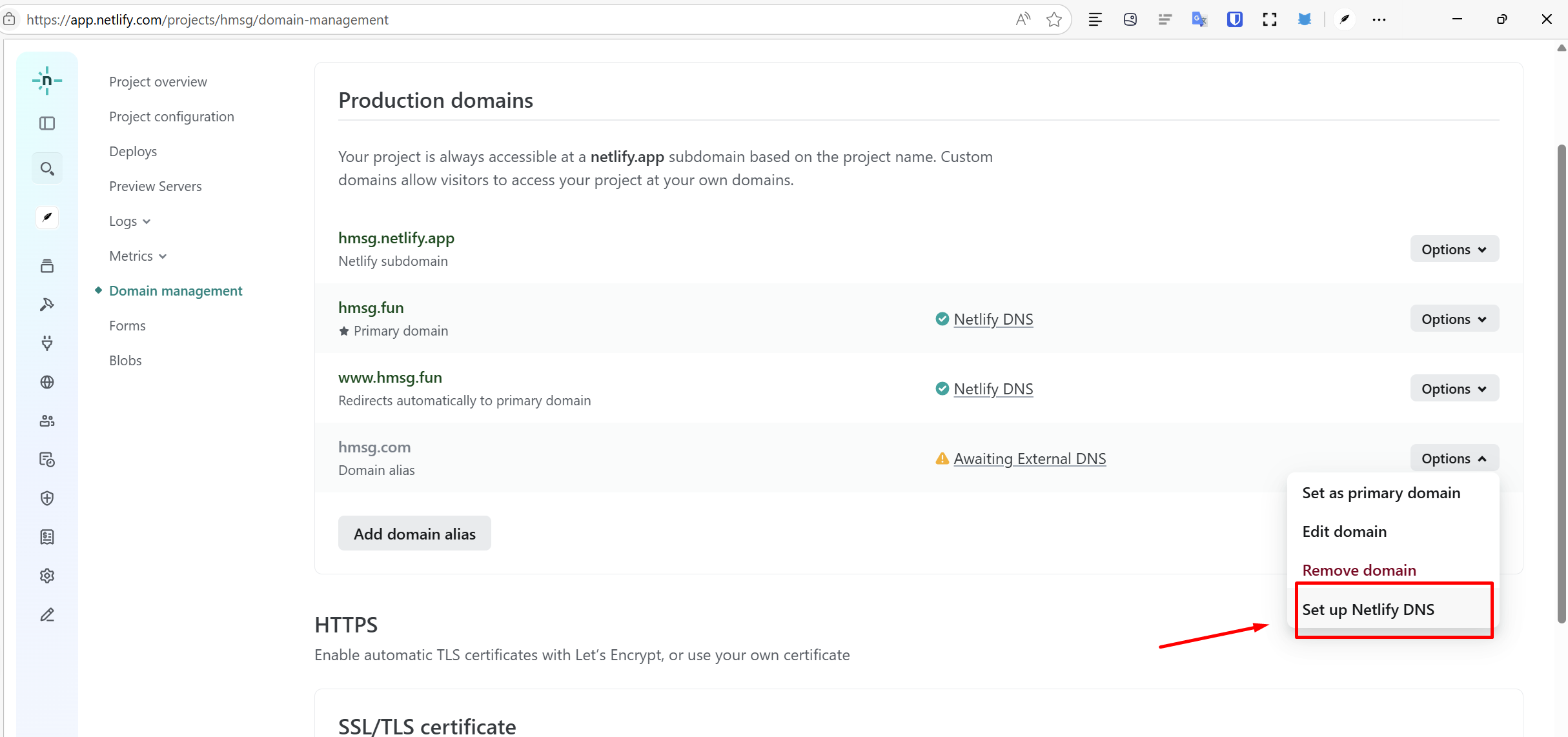Click the plug extensions icon in sidebar
This screenshot has height=737, width=1568.
(x=47, y=343)
